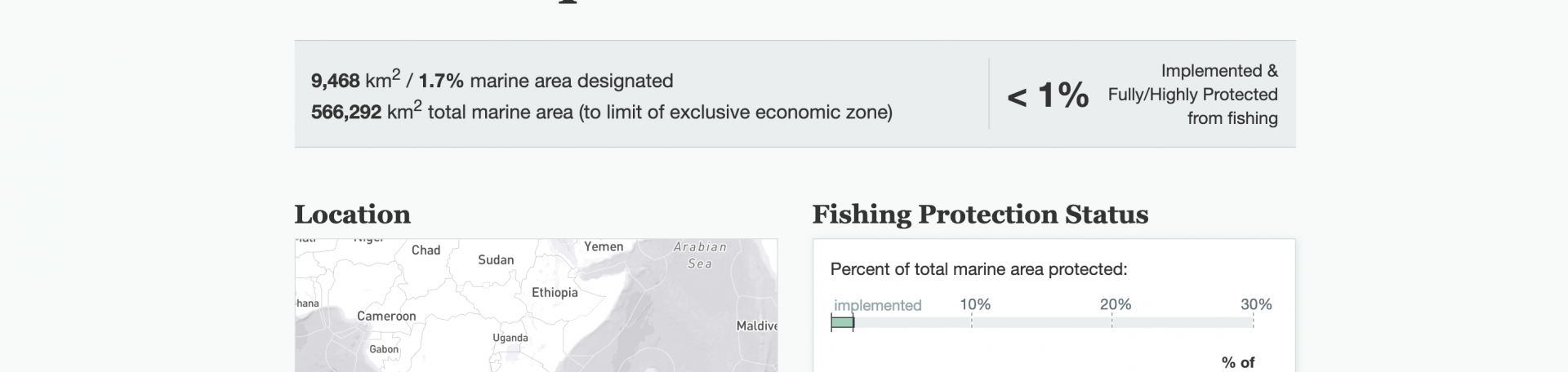1568x372 pixels.
Task: Click Uganda on the location map
Action: (x=510, y=338)
